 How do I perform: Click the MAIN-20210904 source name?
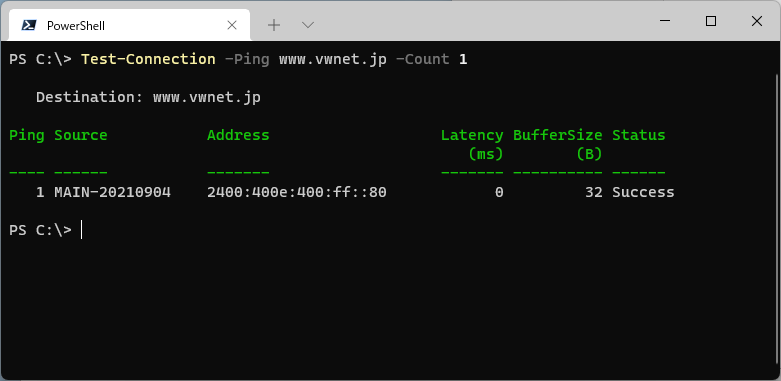coord(113,192)
